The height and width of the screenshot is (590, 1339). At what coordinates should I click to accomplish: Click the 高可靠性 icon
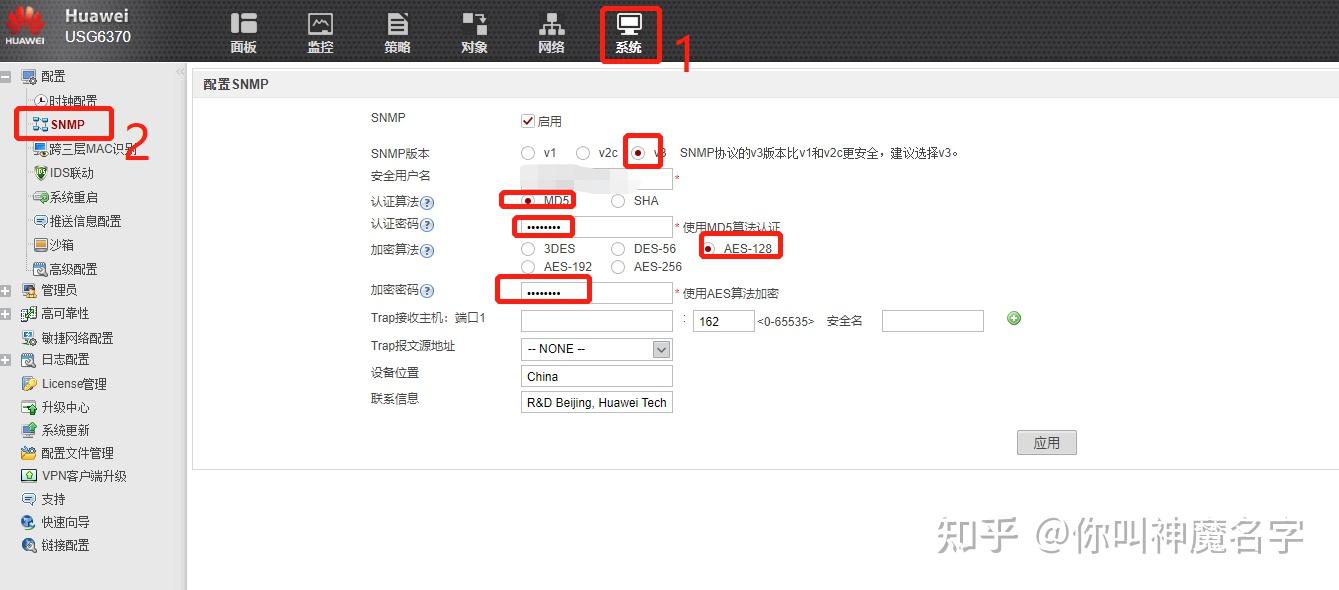tap(29, 314)
